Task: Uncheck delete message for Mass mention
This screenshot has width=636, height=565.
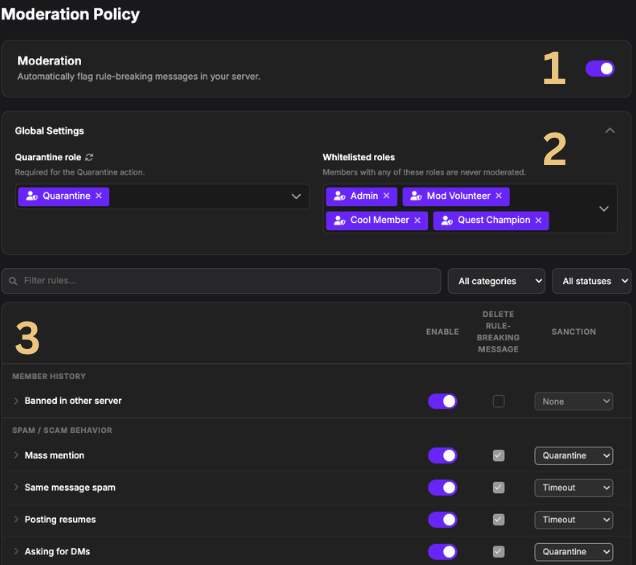Action: pyautogui.click(x=498, y=455)
